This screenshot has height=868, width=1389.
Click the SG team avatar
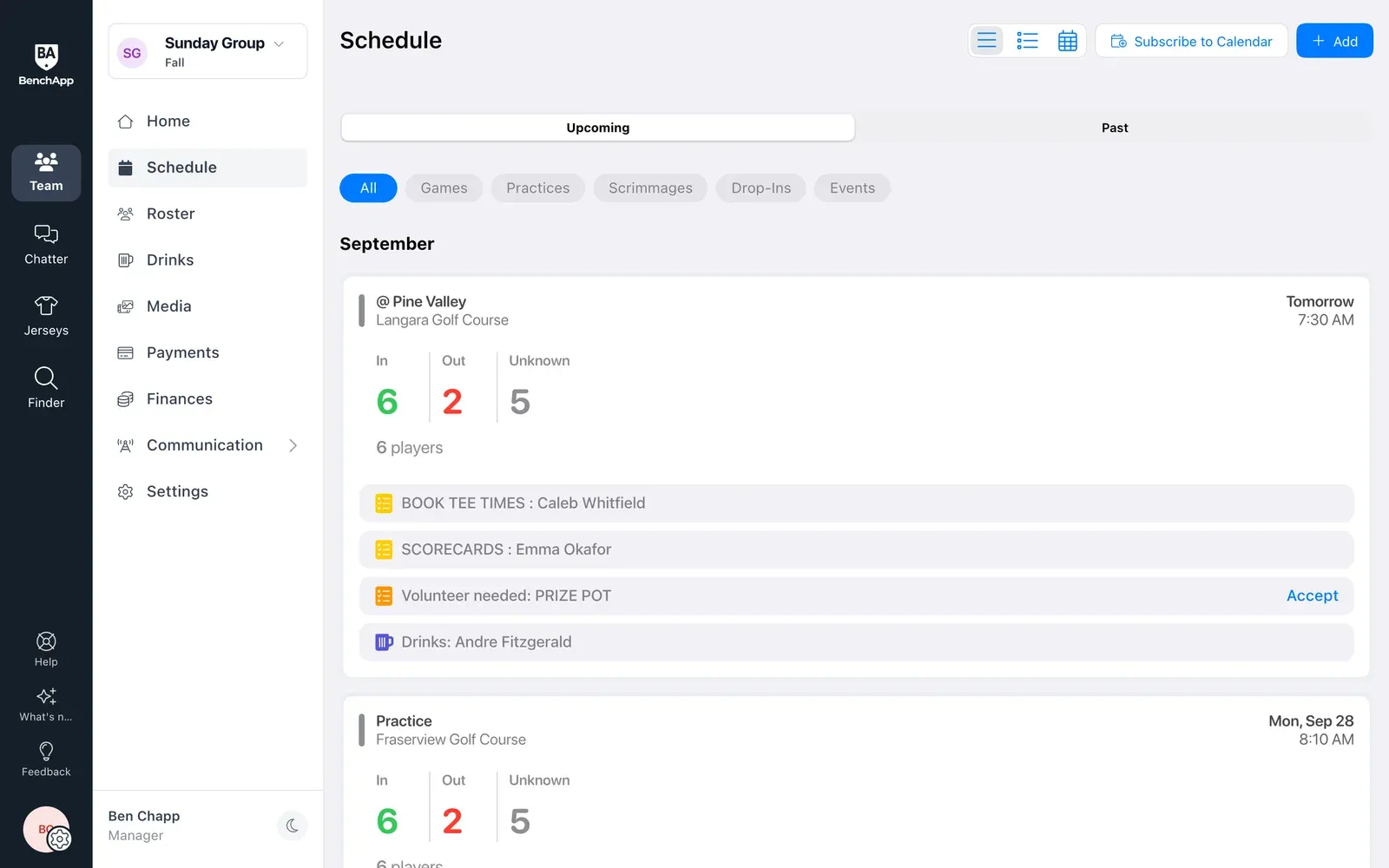(x=132, y=53)
